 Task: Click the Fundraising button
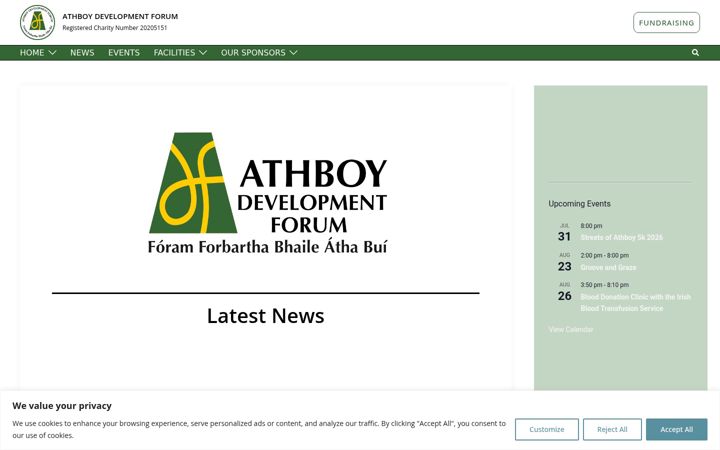666,22
